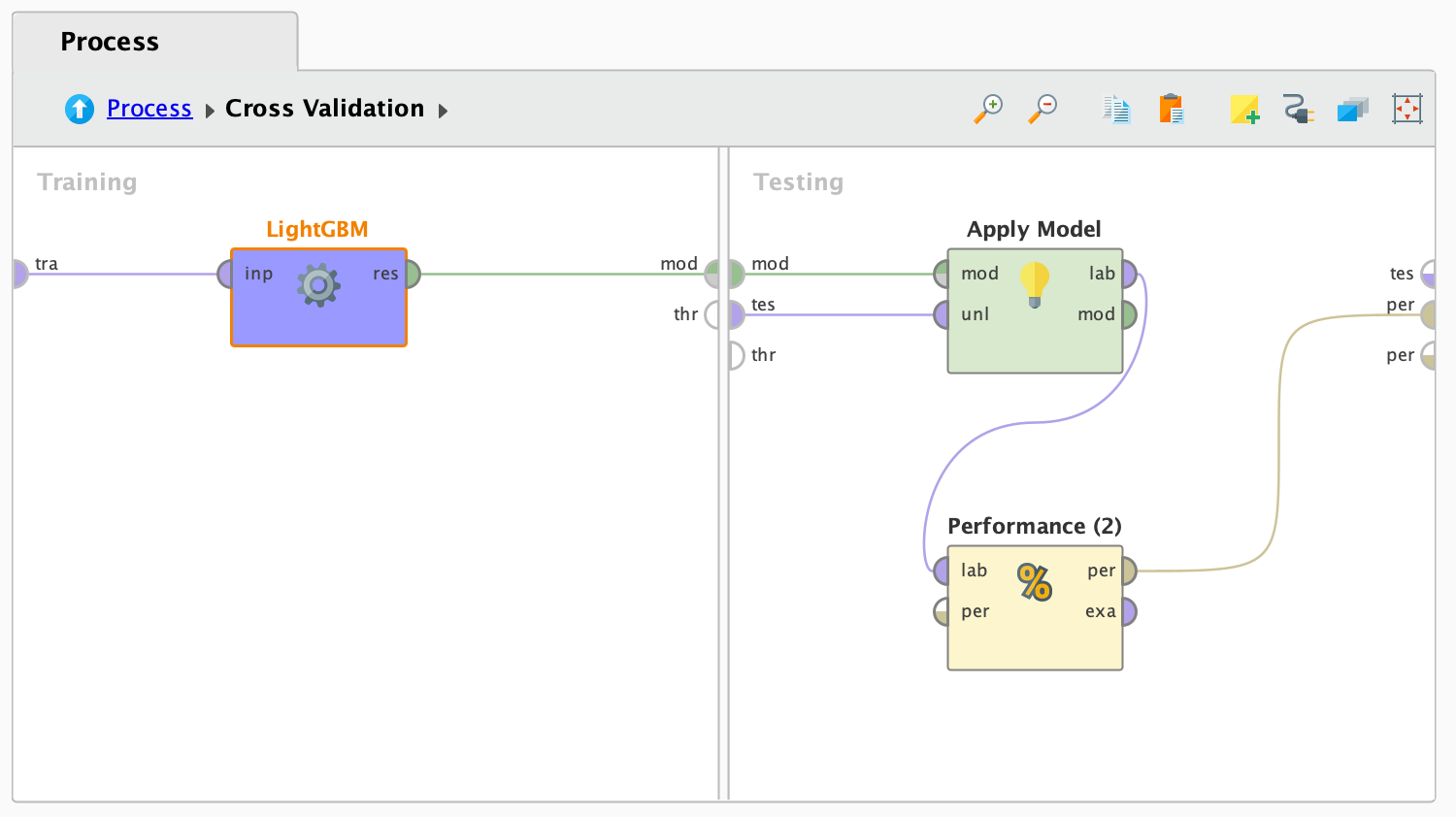This screenshot has height=817, width=1456.
Task: Click the Testing tes source port
Action: pos(736,314)
